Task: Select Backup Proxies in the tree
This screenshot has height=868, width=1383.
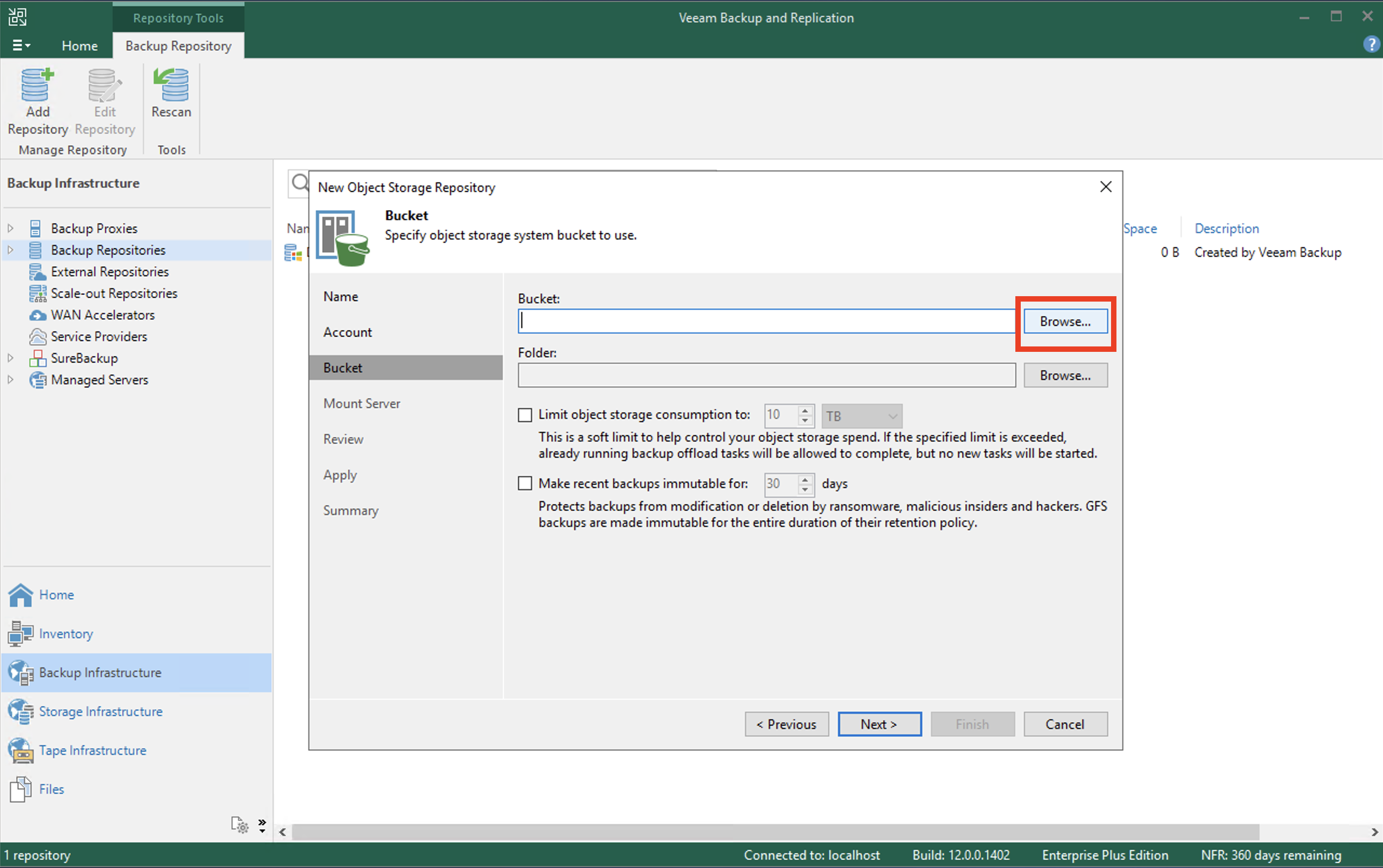Action: coord(94,229)
